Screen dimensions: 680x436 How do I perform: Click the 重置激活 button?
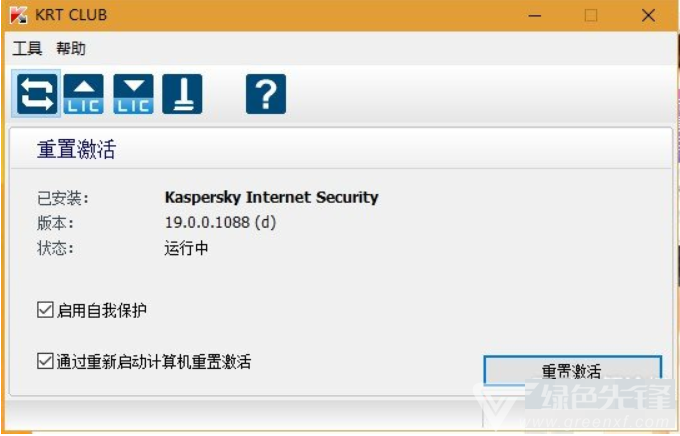pos(572,371)
